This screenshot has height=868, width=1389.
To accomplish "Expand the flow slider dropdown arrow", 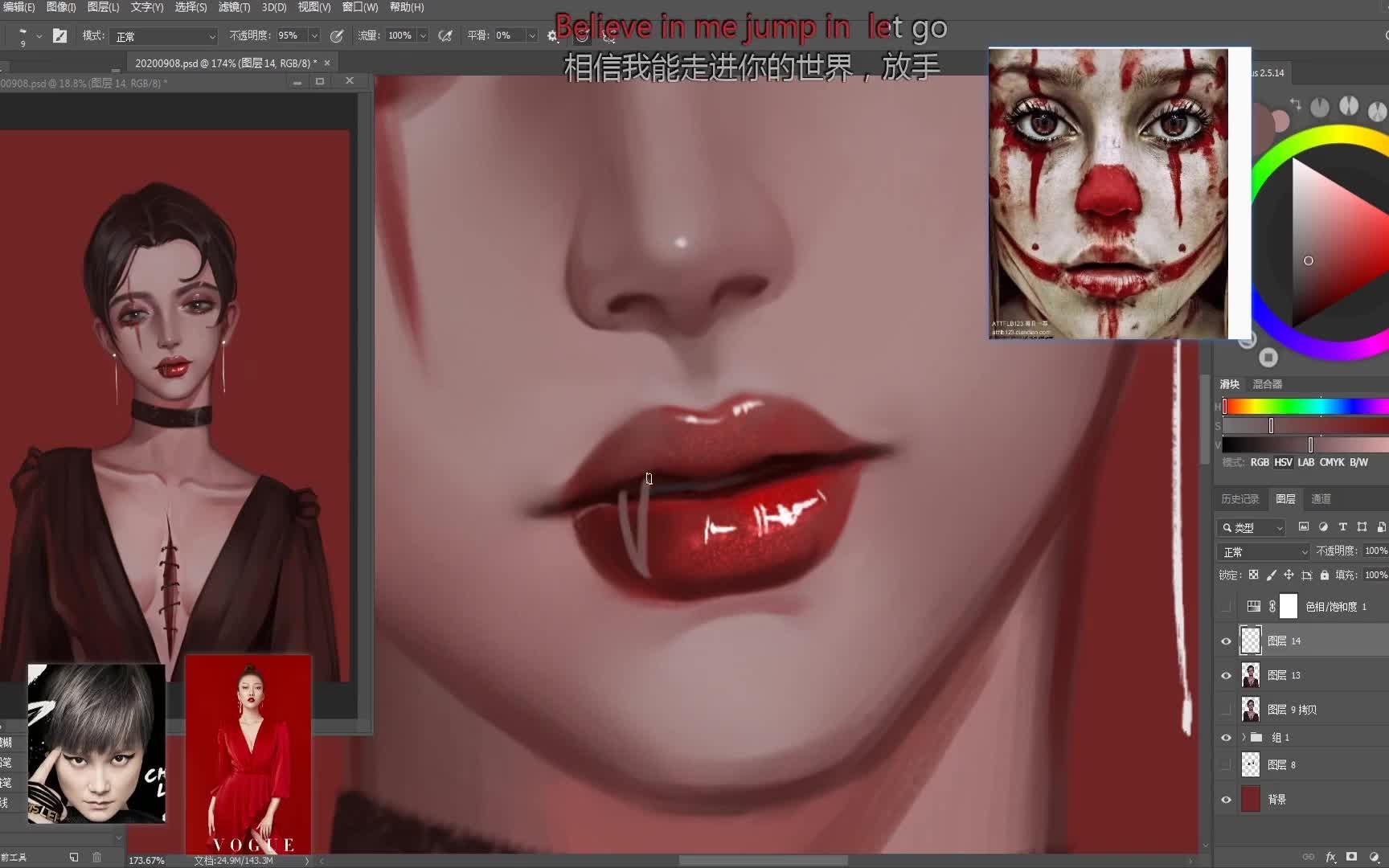I will click(x=423, y=35).
